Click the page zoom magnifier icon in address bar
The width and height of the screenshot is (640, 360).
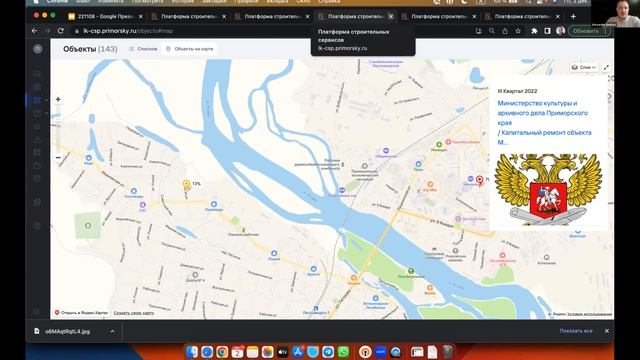(x=492, y=31)
